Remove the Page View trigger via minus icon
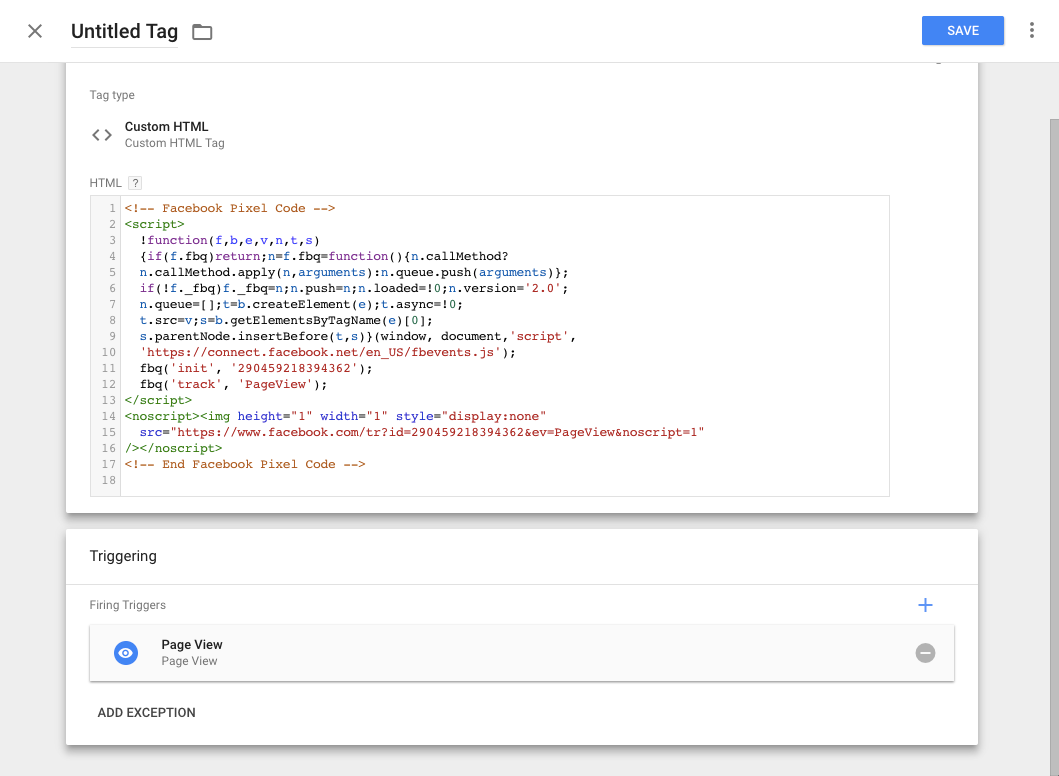1059x776 pixels. [x=925, y=653]
